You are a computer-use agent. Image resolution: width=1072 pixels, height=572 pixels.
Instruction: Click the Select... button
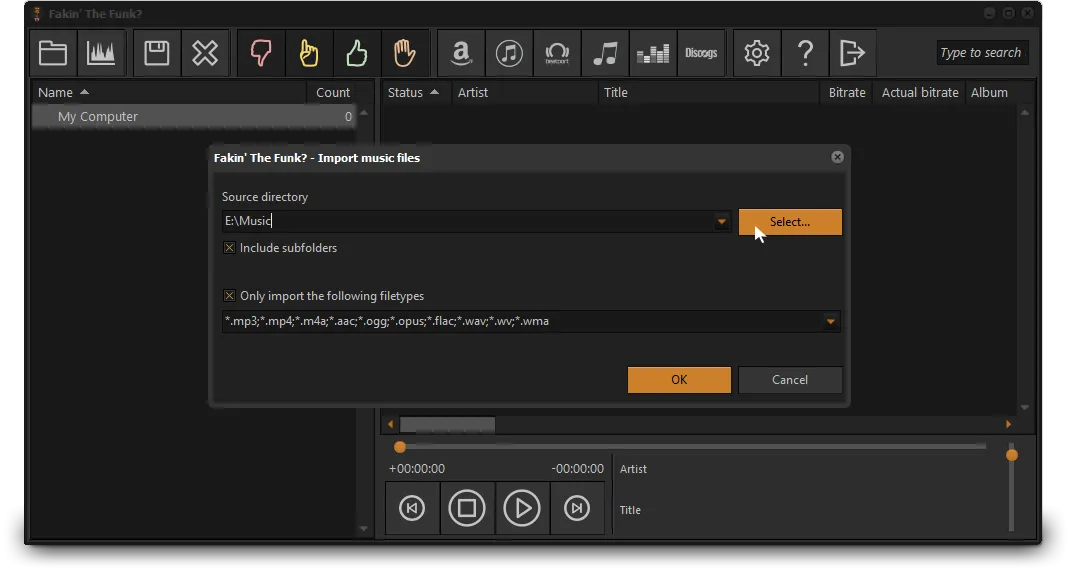pyautogui.click(x=790, y=222)
